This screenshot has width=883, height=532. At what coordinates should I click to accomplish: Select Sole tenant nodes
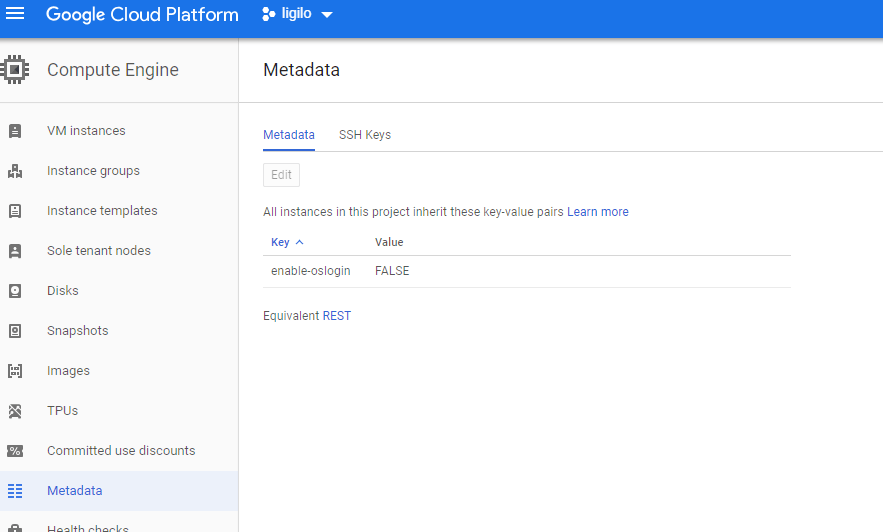click(x=99, y=251)
